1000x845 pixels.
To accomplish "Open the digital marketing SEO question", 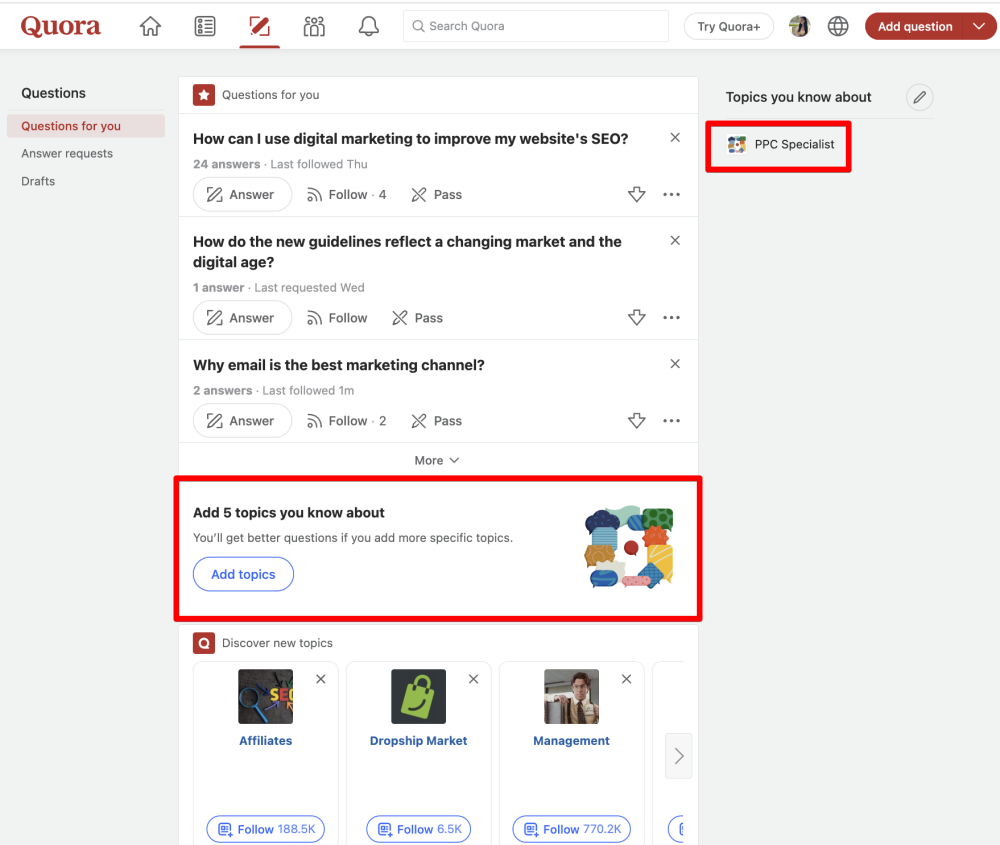I will [x=411, y=138].
